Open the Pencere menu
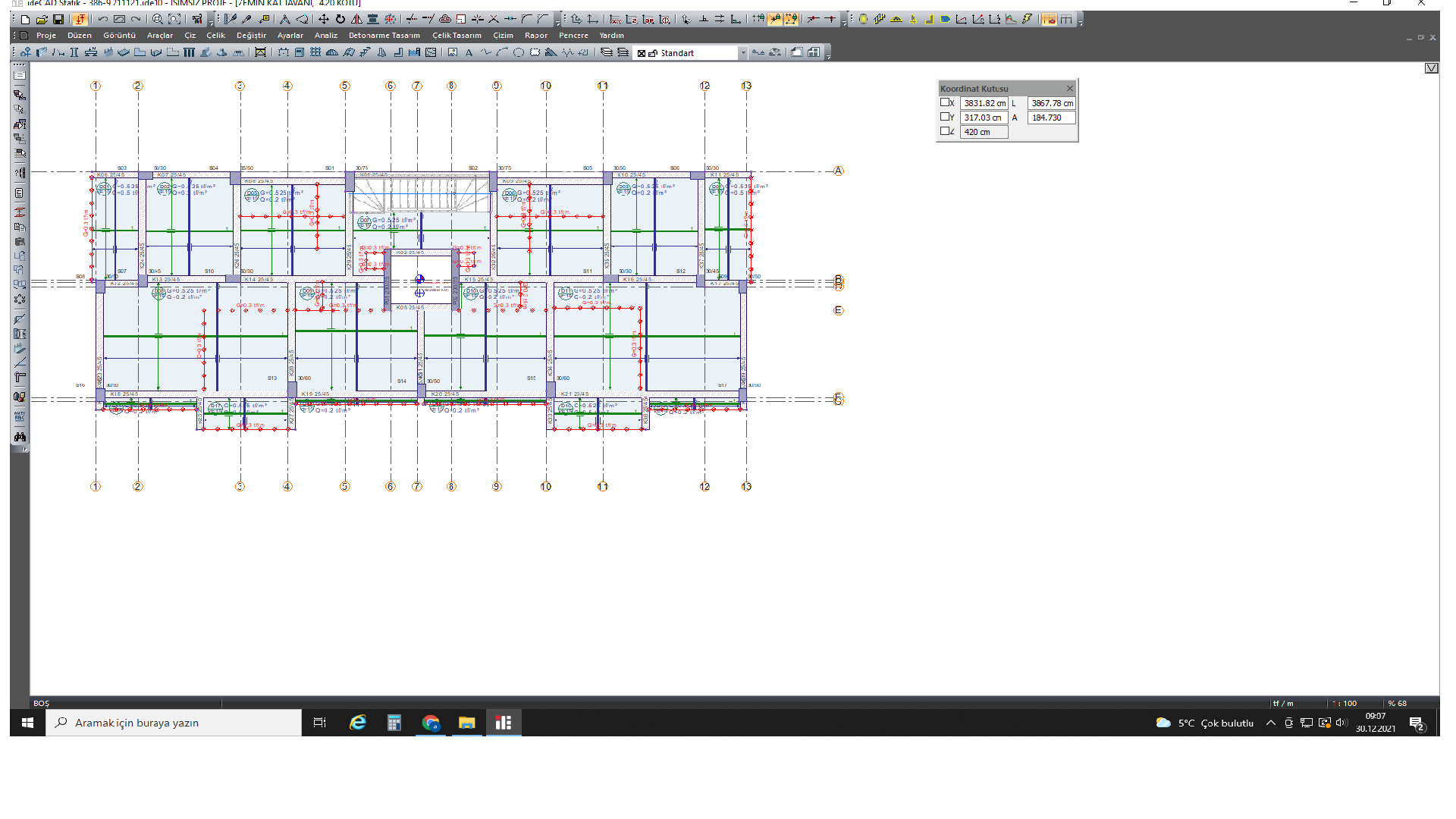The height and width of the screenshot is (819, 1456). click(x=573, y=36)
